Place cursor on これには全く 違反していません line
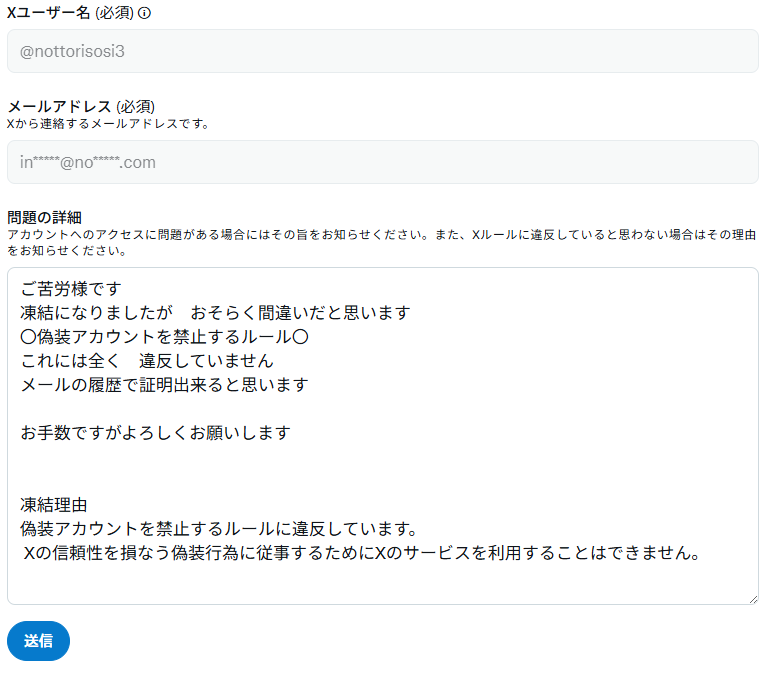Image resolution: width=768 pixels, height=682 pixels. click(146, 361)
